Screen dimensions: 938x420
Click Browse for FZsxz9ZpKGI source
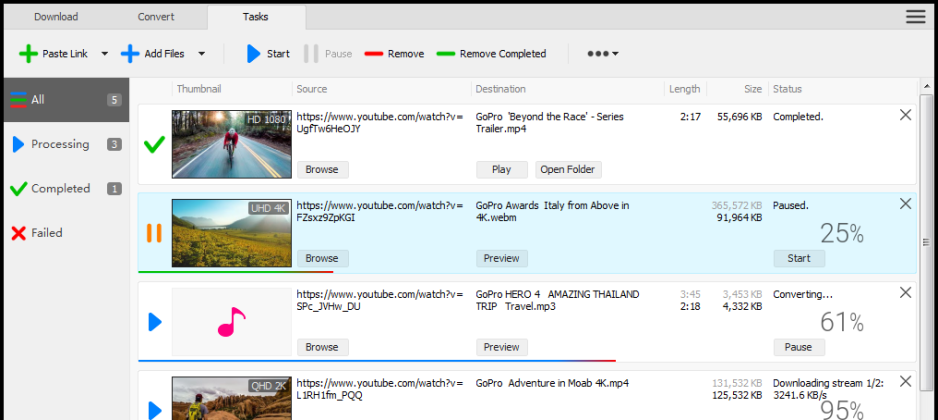[322, 258]
